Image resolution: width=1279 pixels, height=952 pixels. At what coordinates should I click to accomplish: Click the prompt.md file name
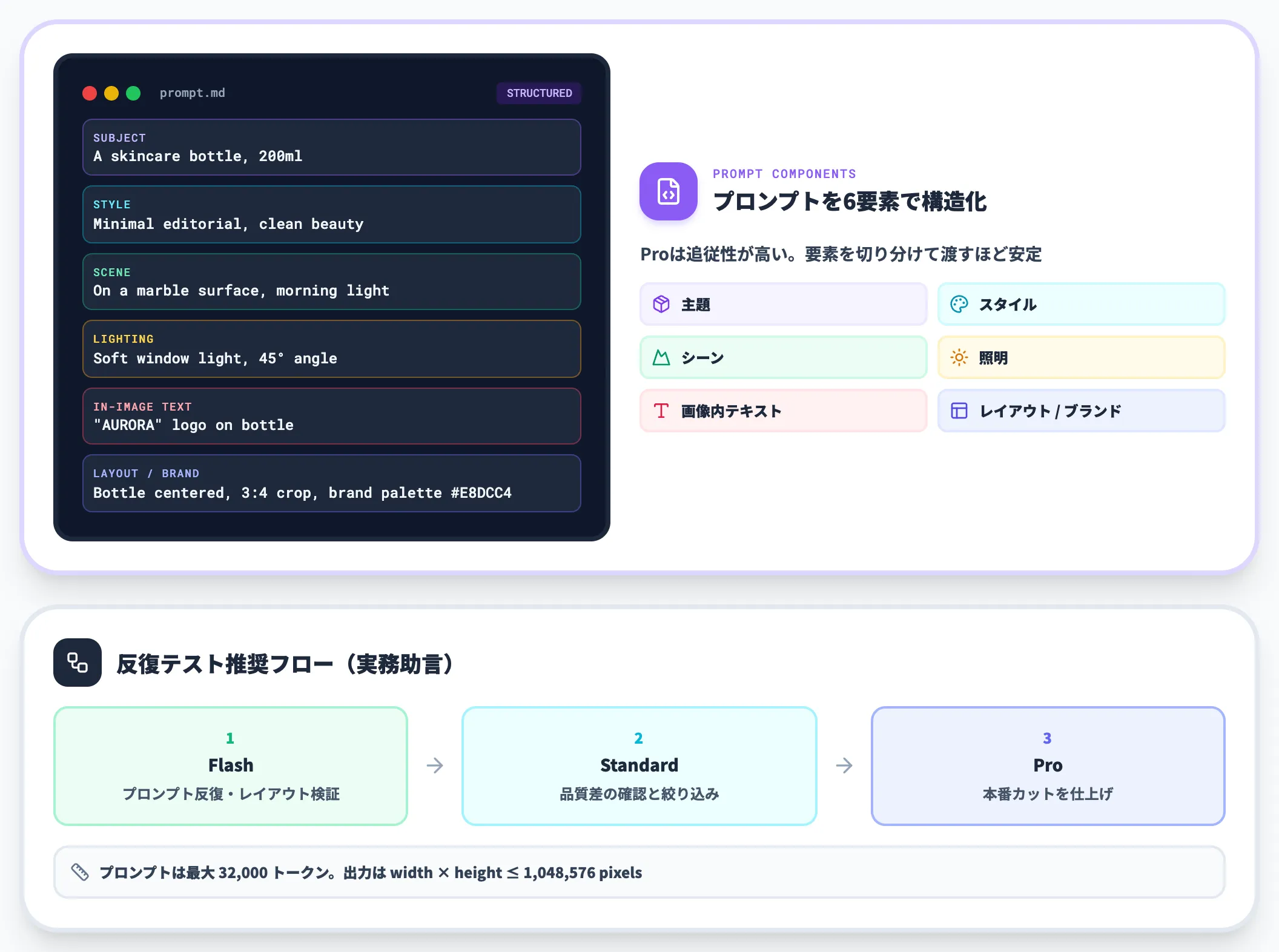point(193,93)
